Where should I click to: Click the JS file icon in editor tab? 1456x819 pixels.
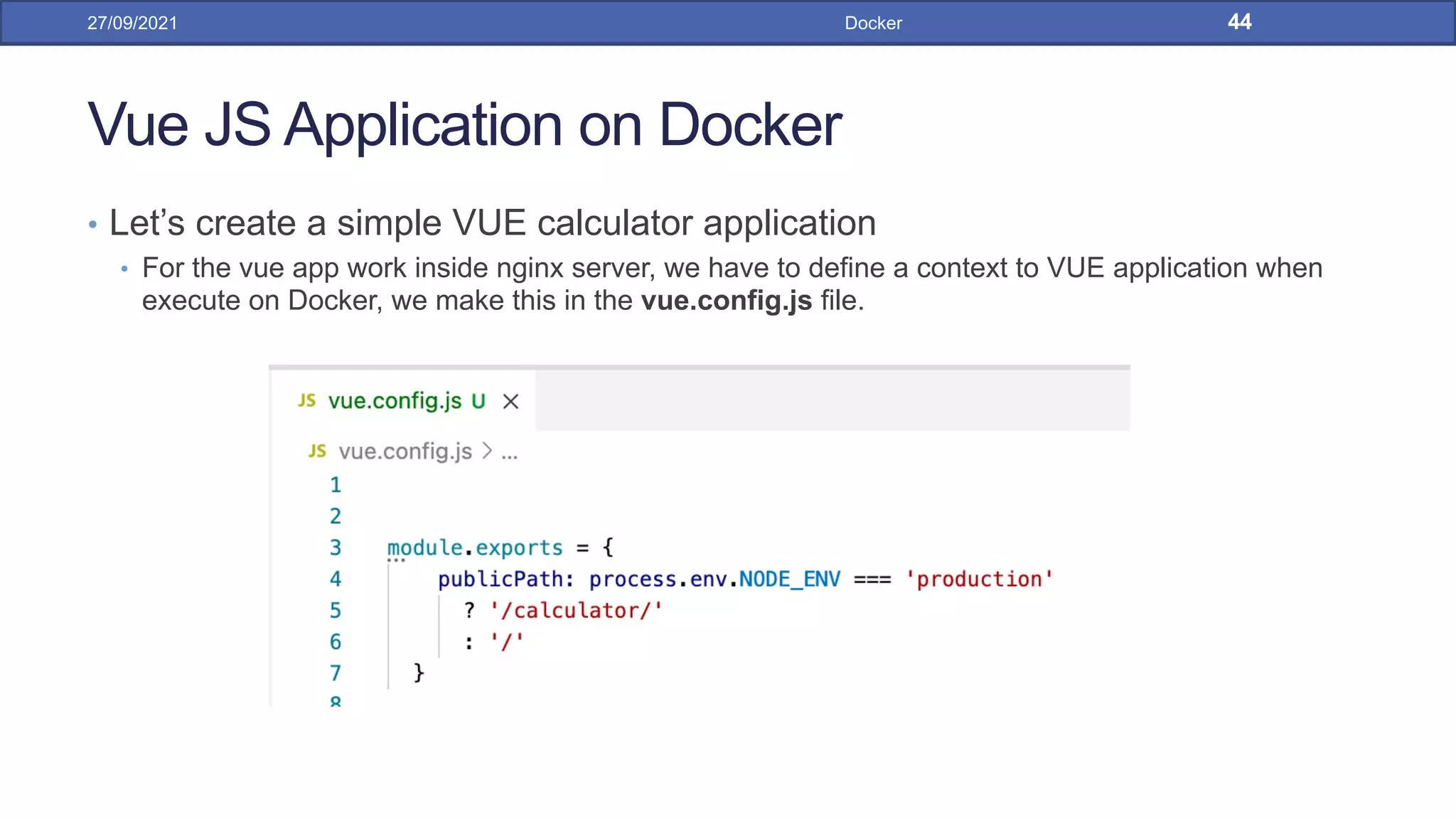pos(306,401)
